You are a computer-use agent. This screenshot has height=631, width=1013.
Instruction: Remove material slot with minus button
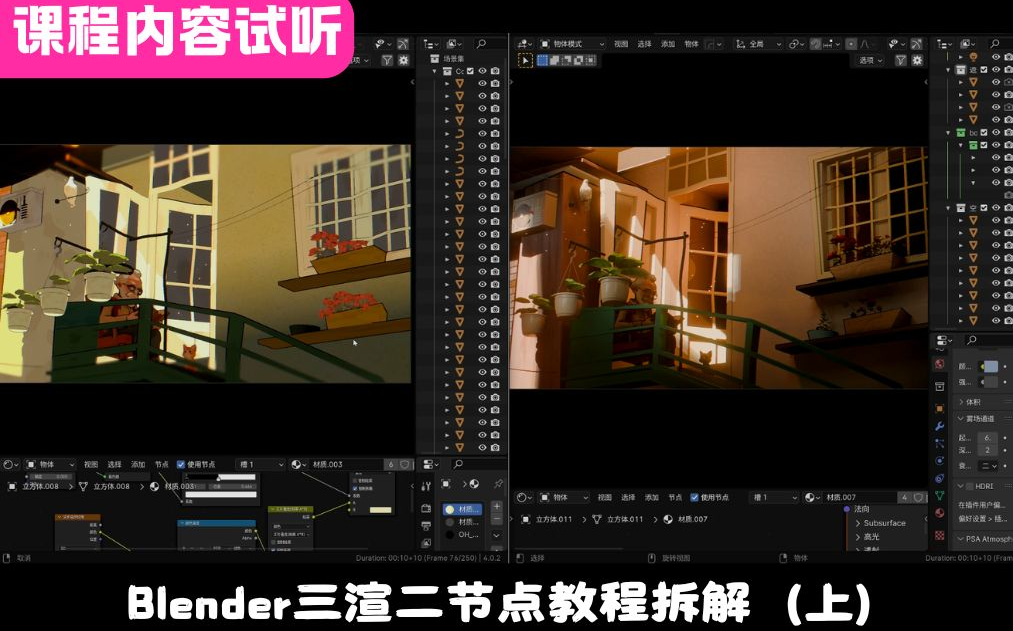click(497, 520)
